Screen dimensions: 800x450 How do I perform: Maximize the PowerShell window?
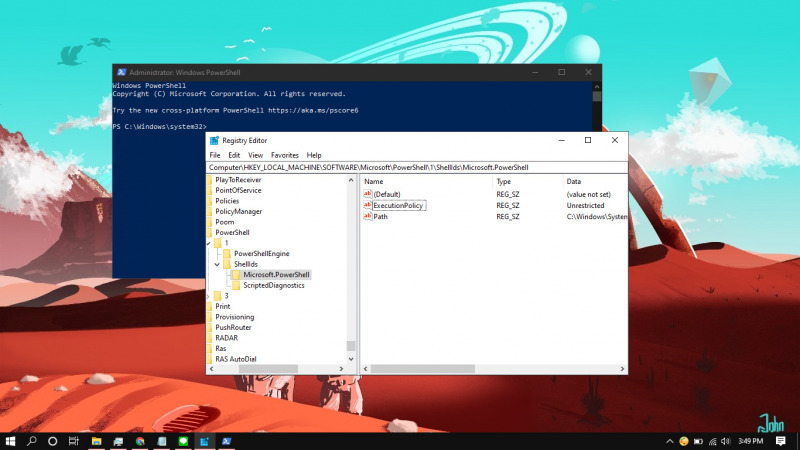tap(562, 72)
